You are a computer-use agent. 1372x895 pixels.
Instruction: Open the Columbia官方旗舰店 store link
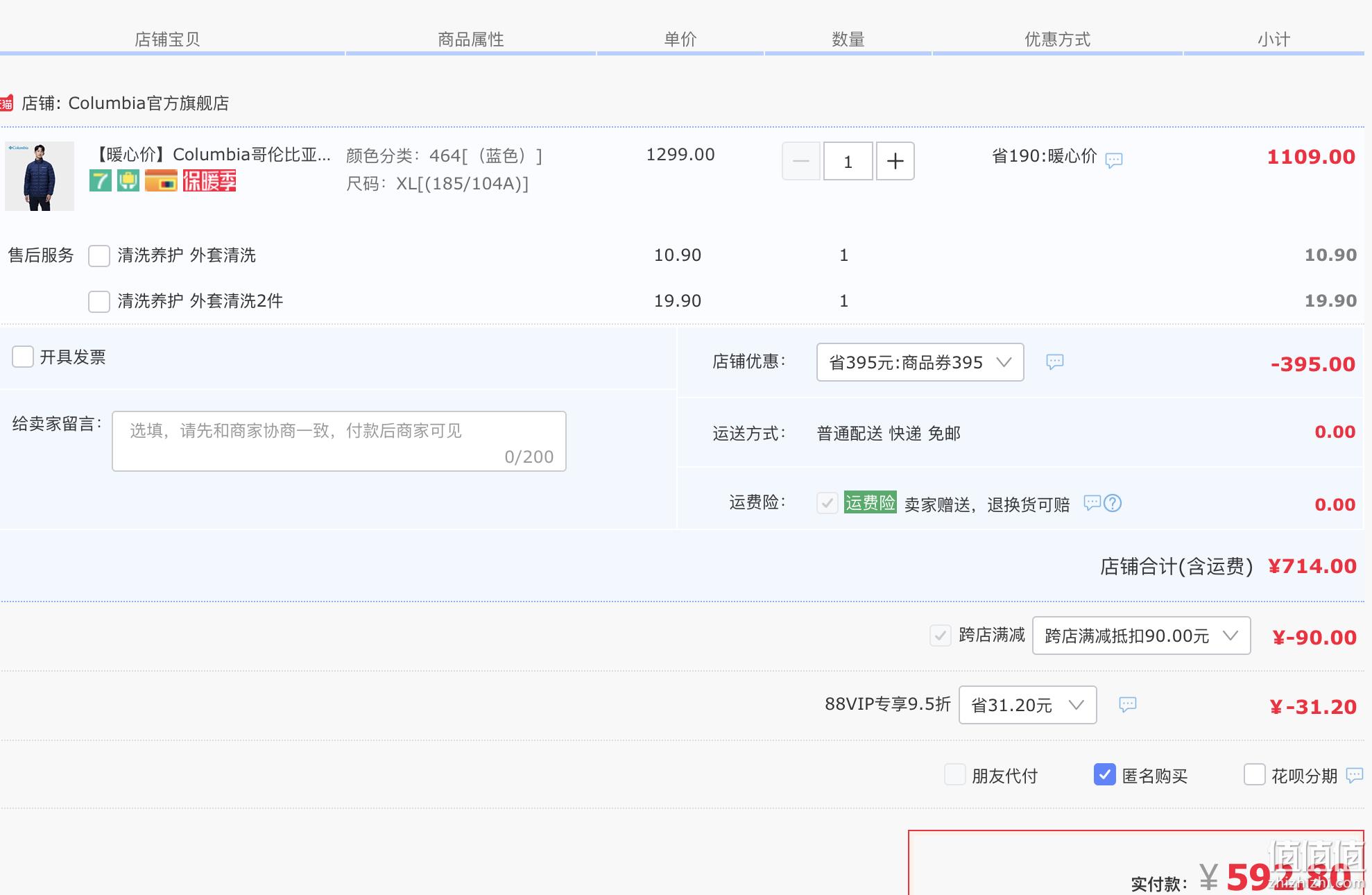[x=148, y=103]
